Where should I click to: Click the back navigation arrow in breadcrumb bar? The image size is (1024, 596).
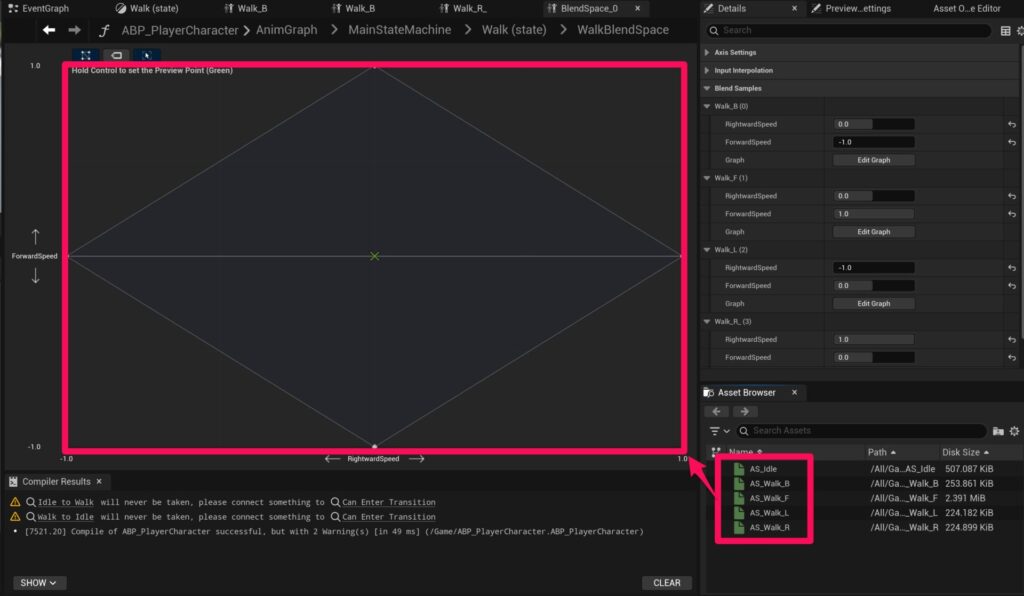[x=49, y=30]
